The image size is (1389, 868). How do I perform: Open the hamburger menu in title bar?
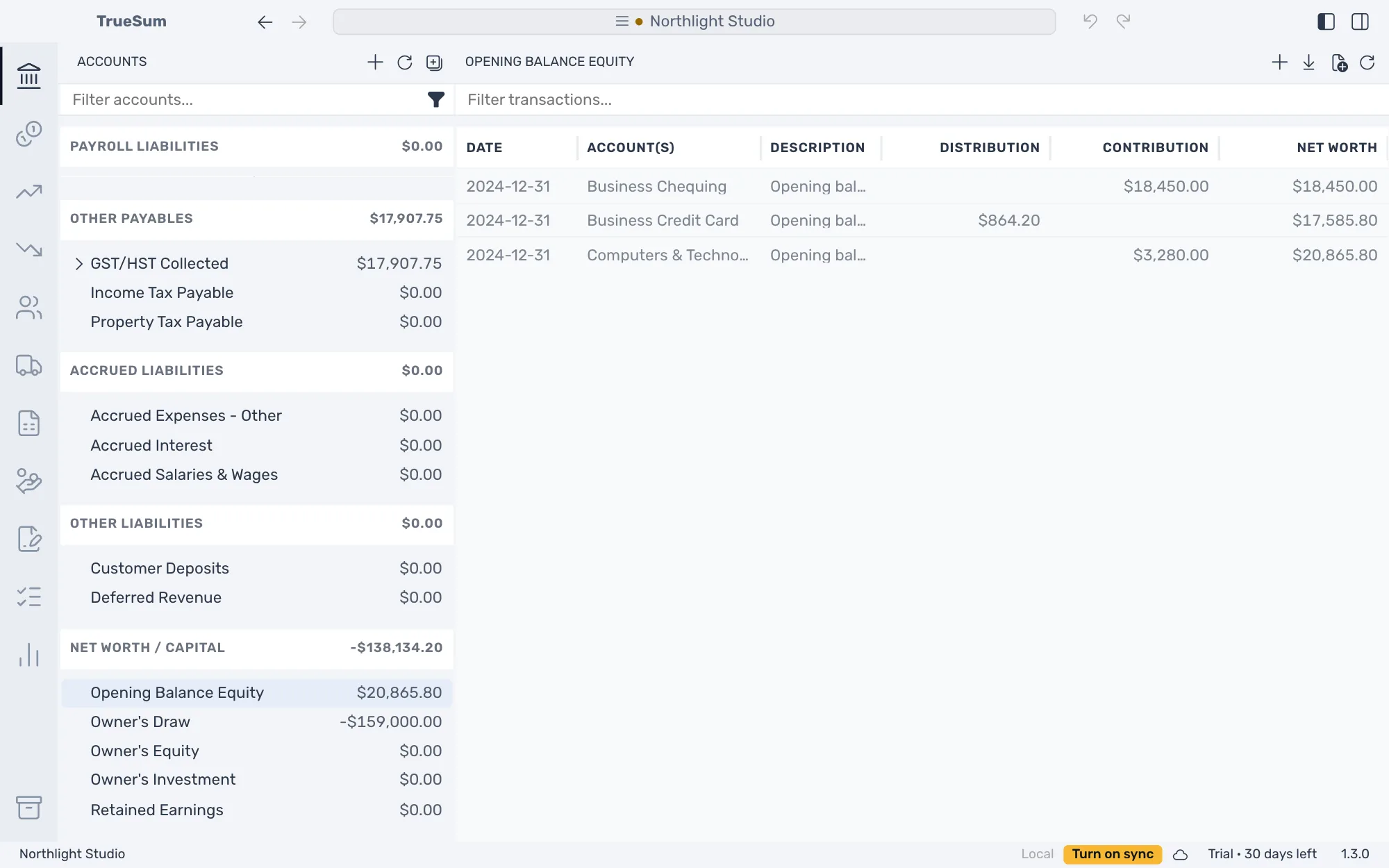pos(622,22)
